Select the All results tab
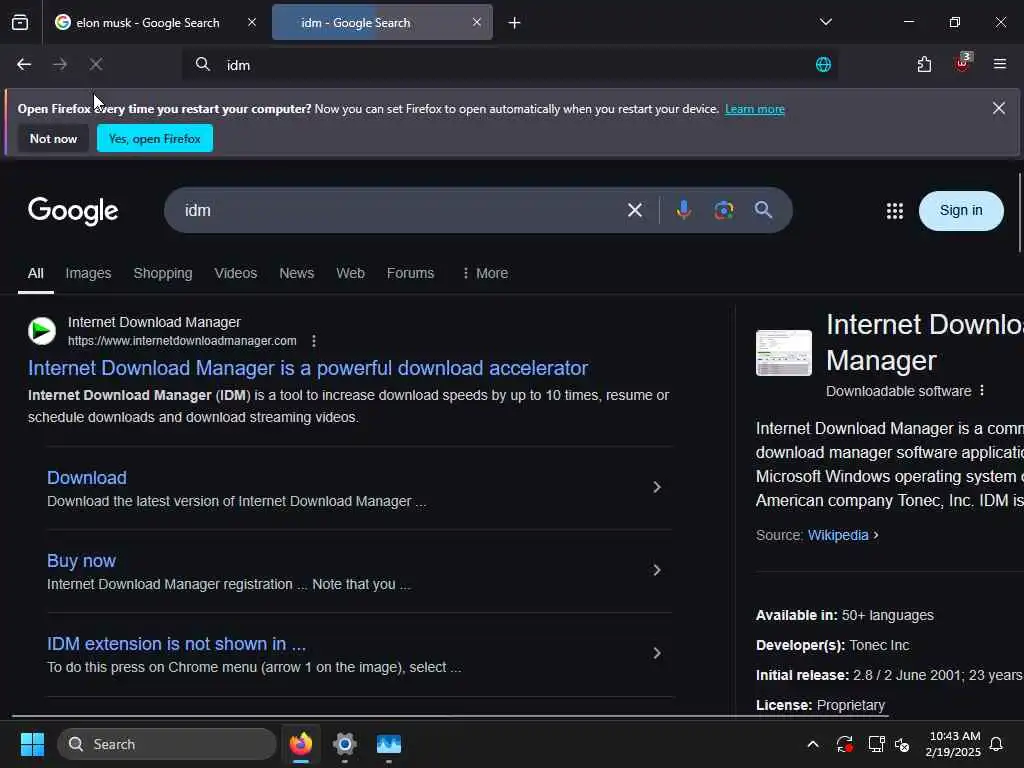1024x768 pixels. [36, 273]
